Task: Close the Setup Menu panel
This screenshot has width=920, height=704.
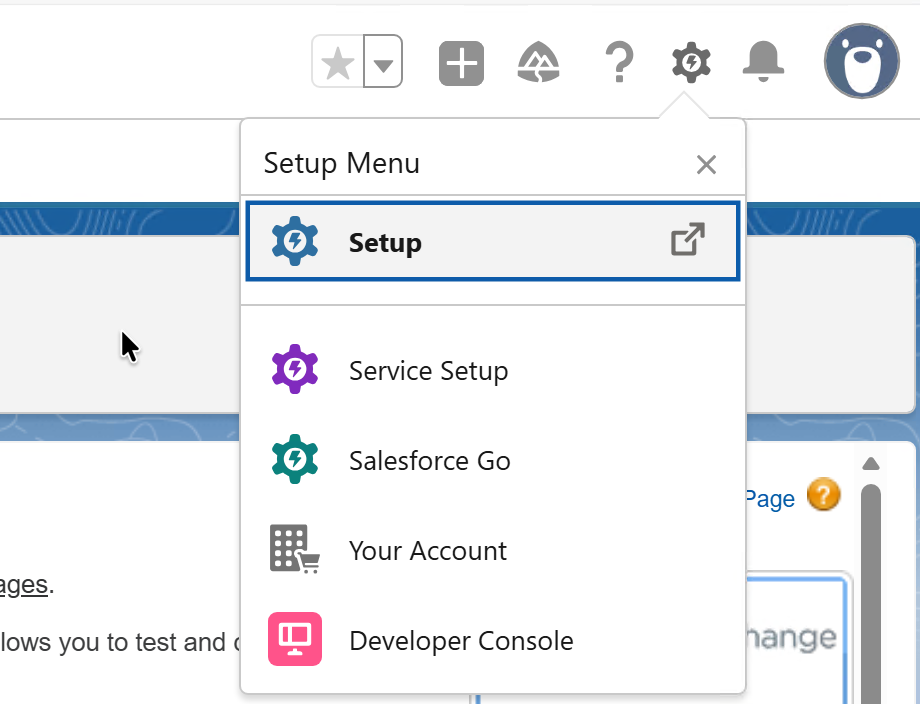Action: point(706,164)
